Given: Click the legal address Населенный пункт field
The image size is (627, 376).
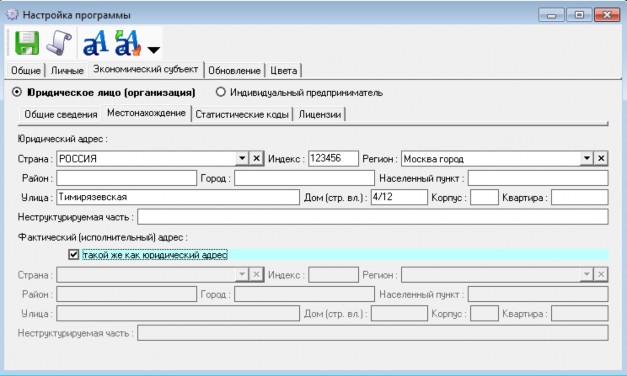Looking at the screenshot, I should [538, 178].
